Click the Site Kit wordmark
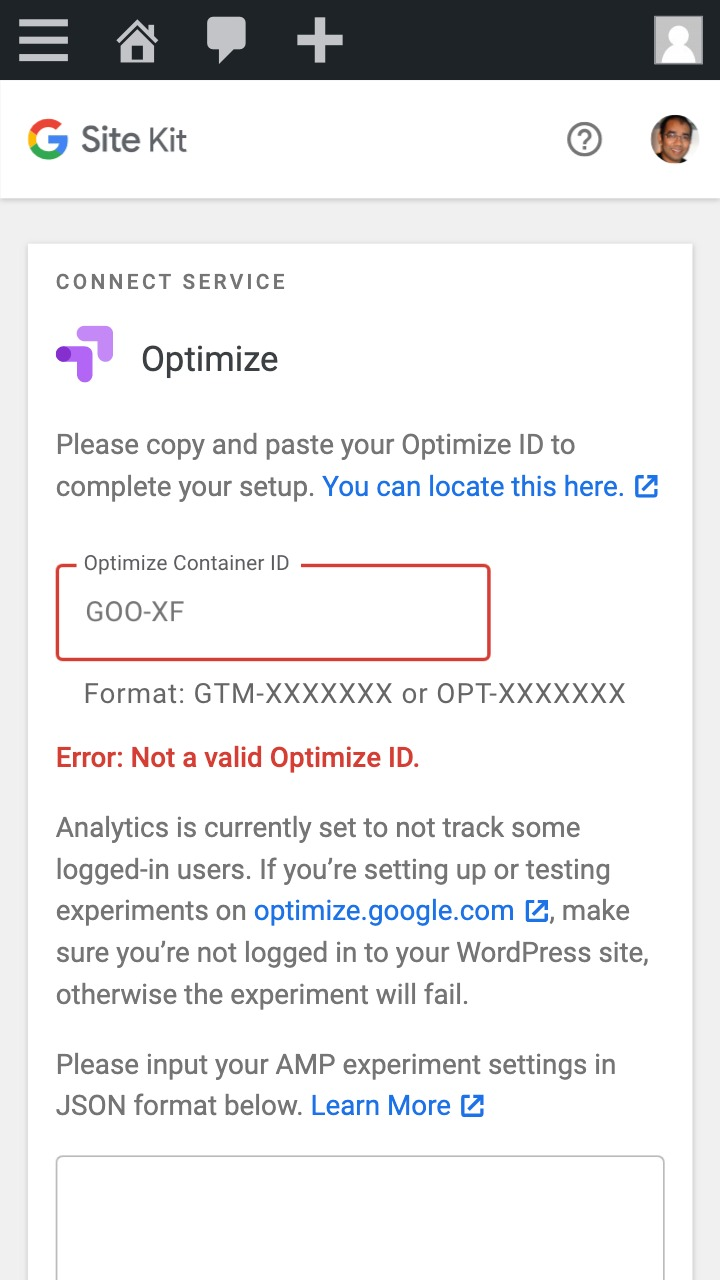 [x=132, y=139]
